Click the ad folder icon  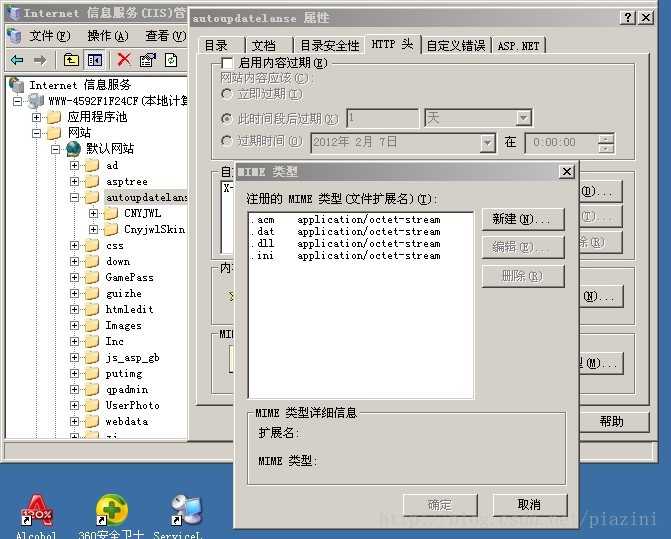click(x=91, y=165)
